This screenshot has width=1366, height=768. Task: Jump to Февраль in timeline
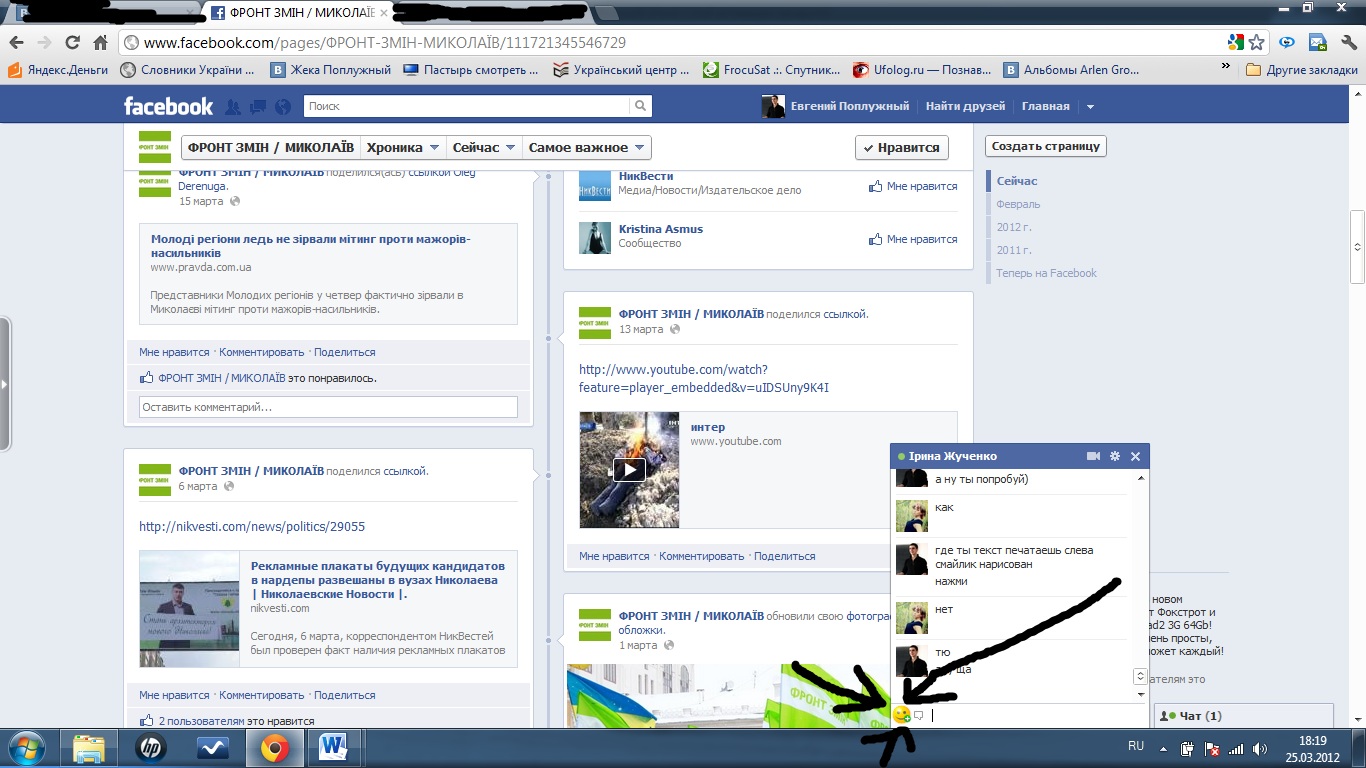point(1018,204)
